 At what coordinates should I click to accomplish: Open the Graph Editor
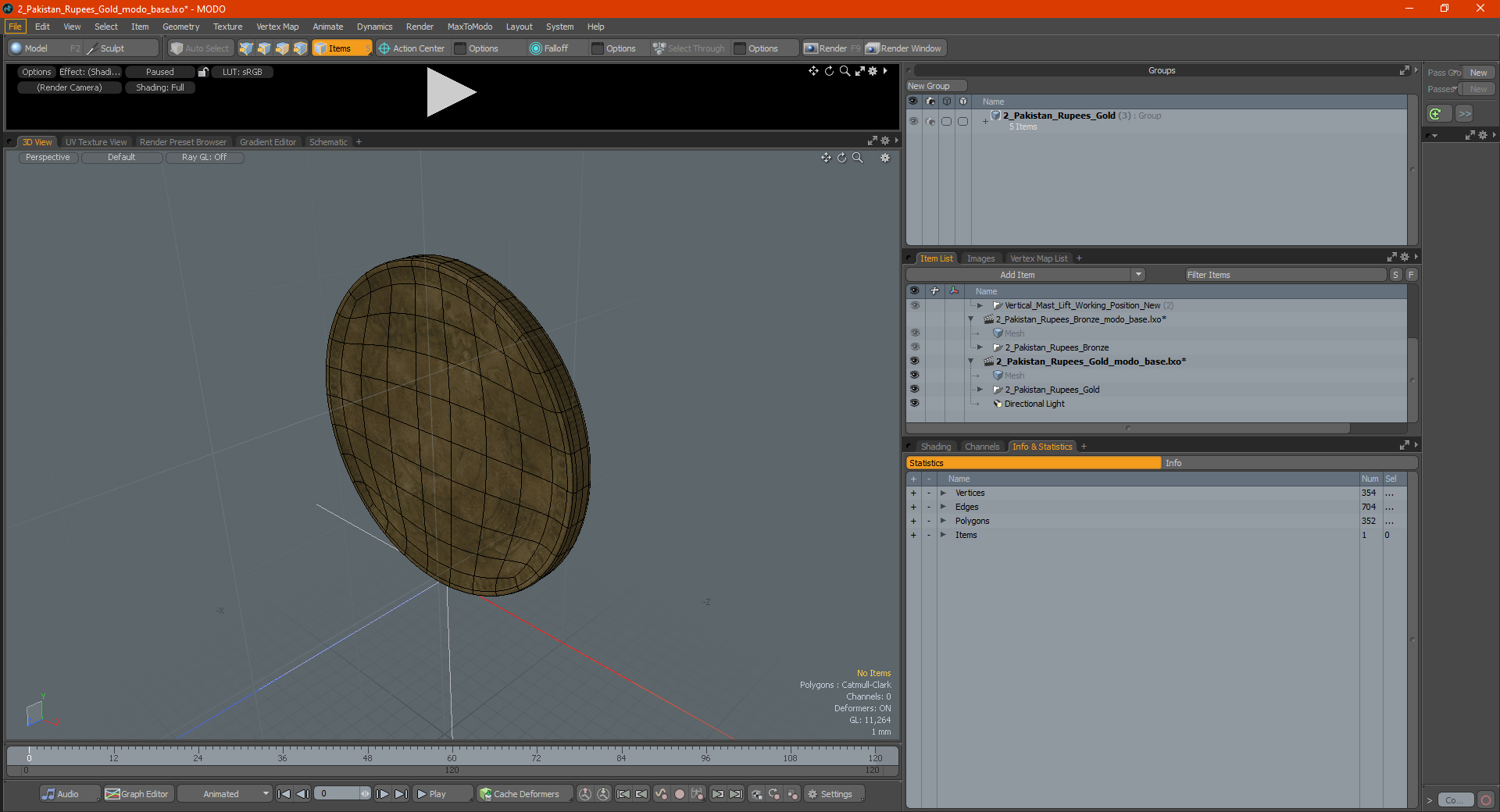137,794
